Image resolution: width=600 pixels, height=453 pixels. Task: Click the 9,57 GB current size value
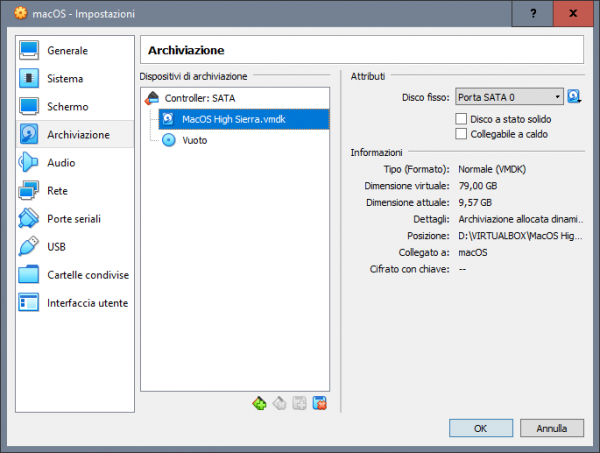pyautogui.click(x=475, y=202)
